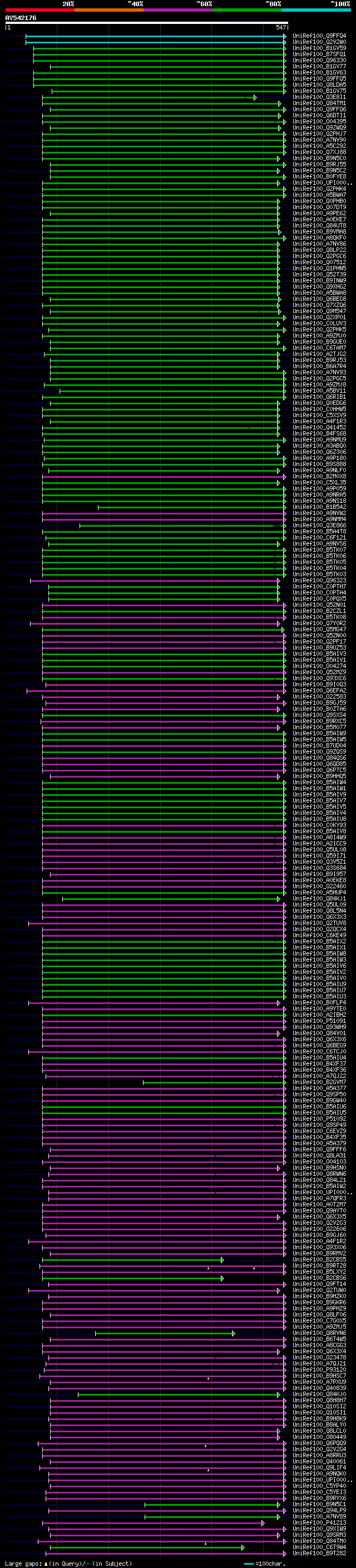Click the white query sequence bar
Screen dimensions: 356x1568
(x=146, y=23)
